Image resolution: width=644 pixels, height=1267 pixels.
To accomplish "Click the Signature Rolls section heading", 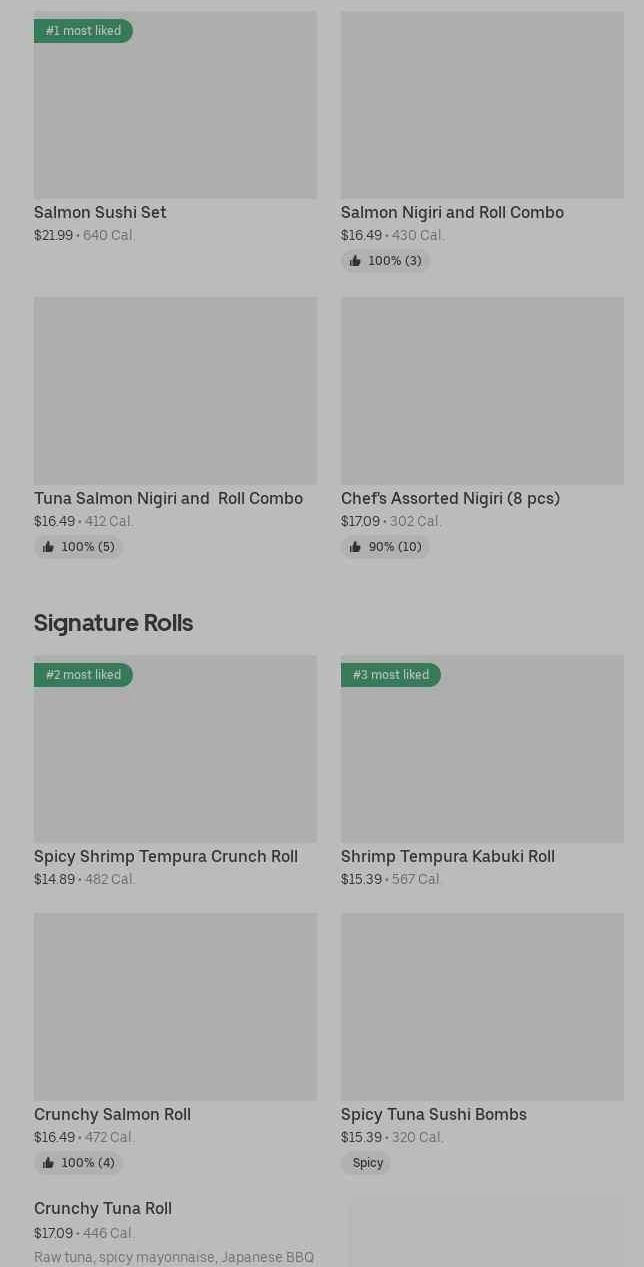I will [113, 623].
